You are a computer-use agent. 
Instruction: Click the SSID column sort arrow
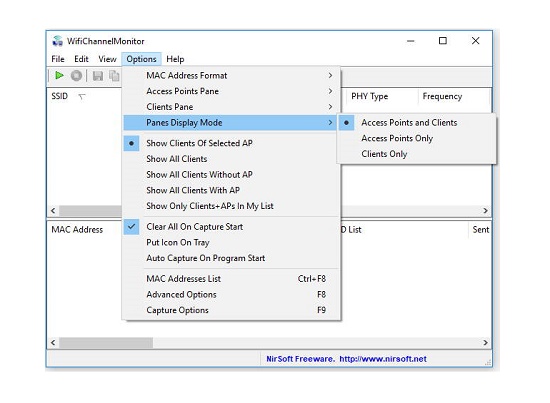[x=82, y=96]
